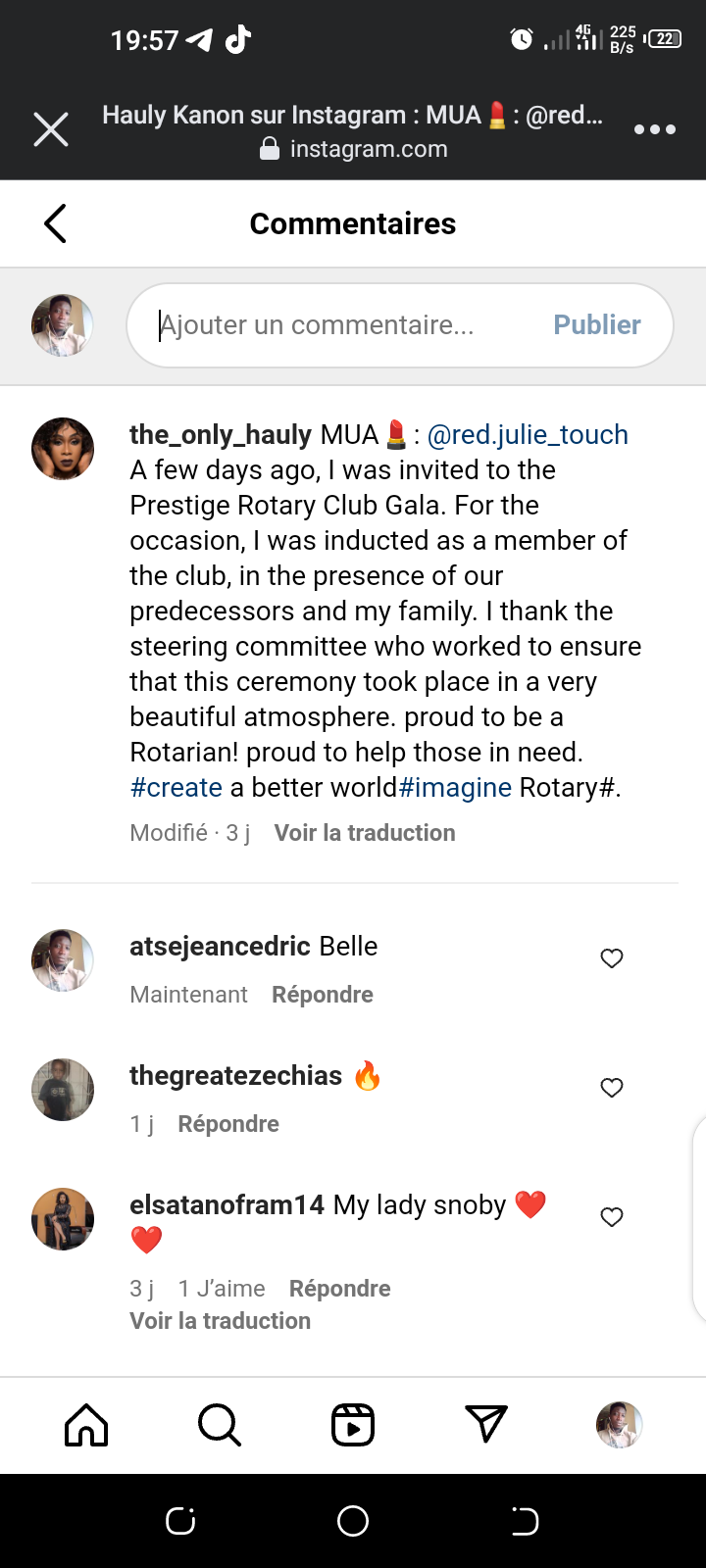Open the Reels tab
706x1568 pixels.
[353, 1425]
